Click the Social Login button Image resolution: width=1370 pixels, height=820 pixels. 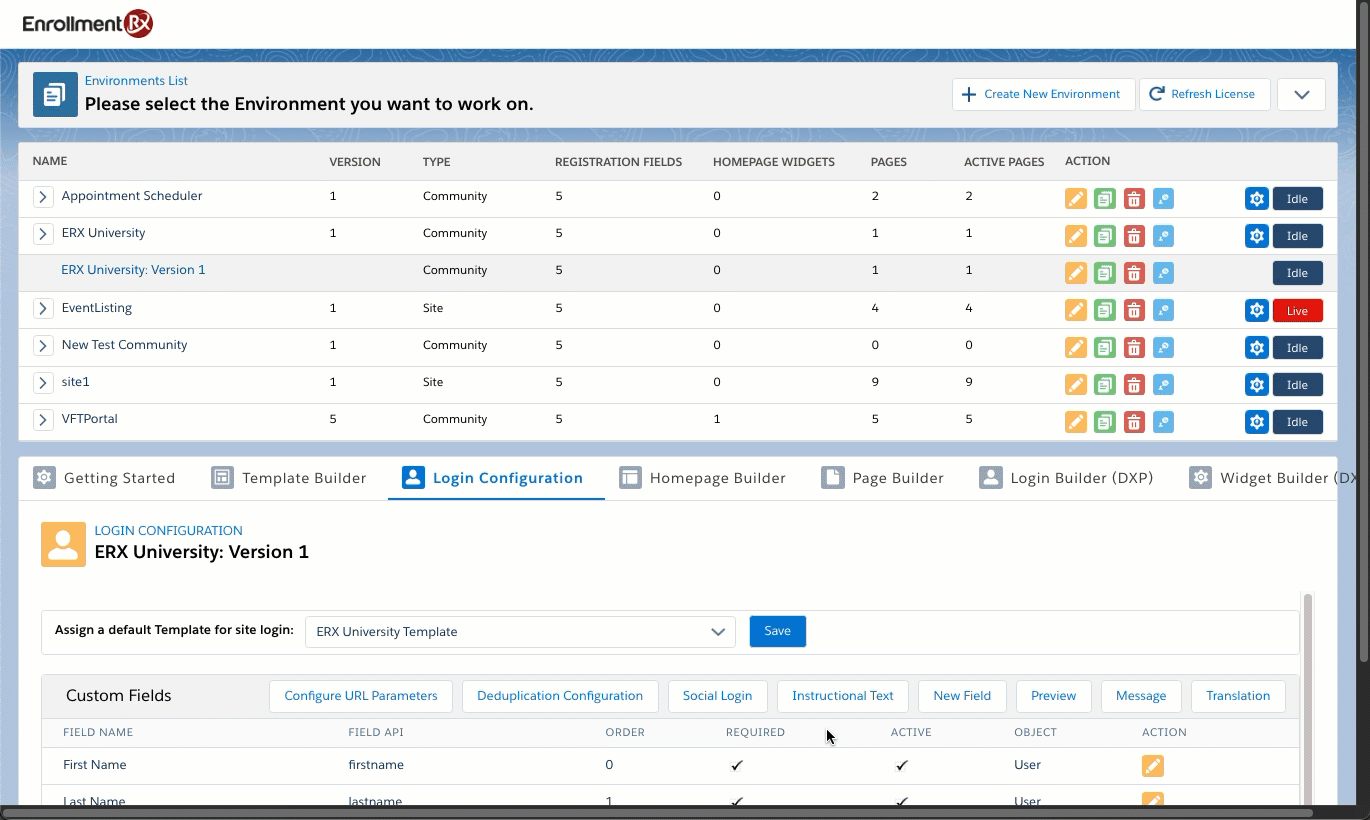coord(717,696)
